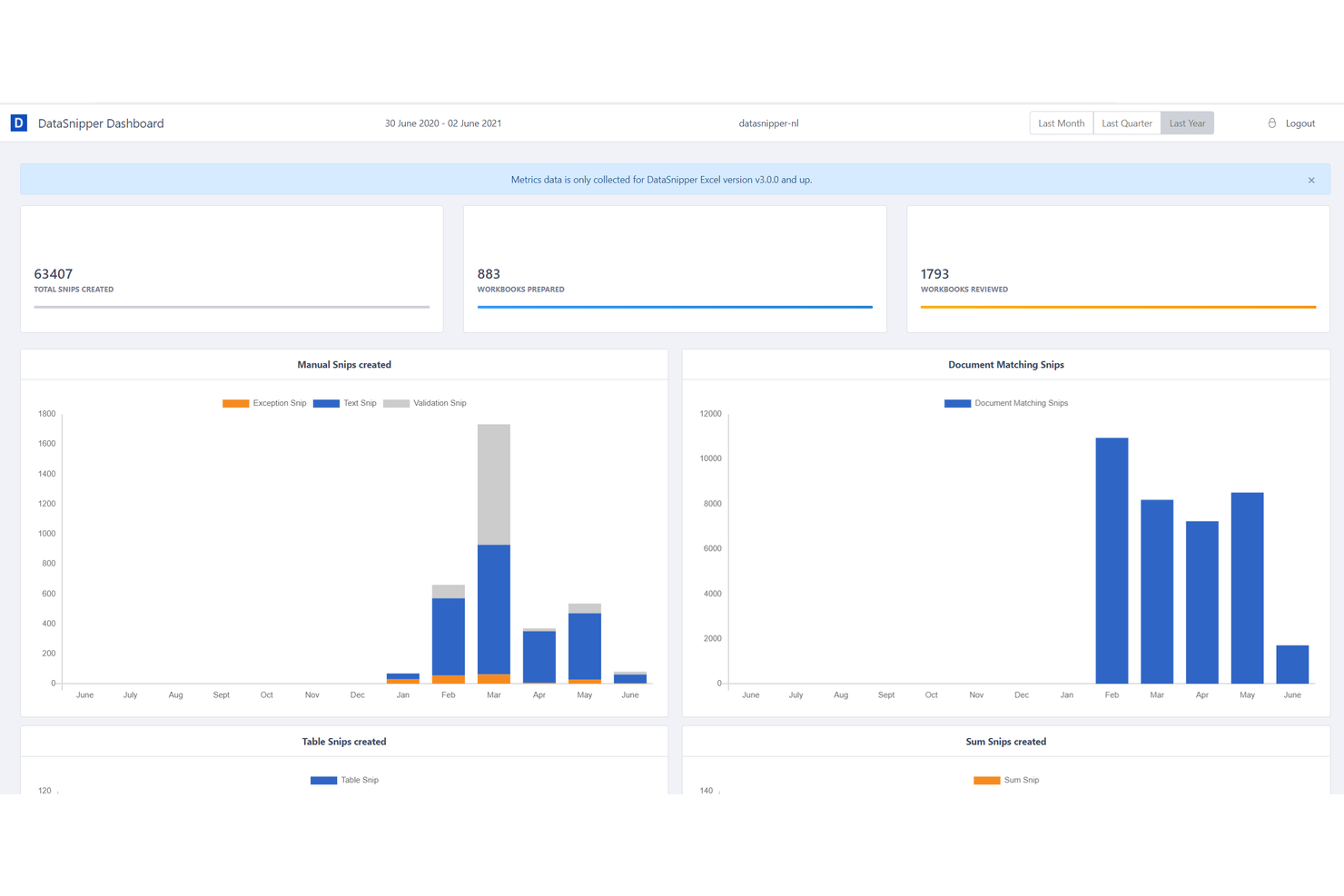Click the Apr bar in Manual Snips chart
The width and height of the screenshot is (1344, 896).
click(539, 655)
